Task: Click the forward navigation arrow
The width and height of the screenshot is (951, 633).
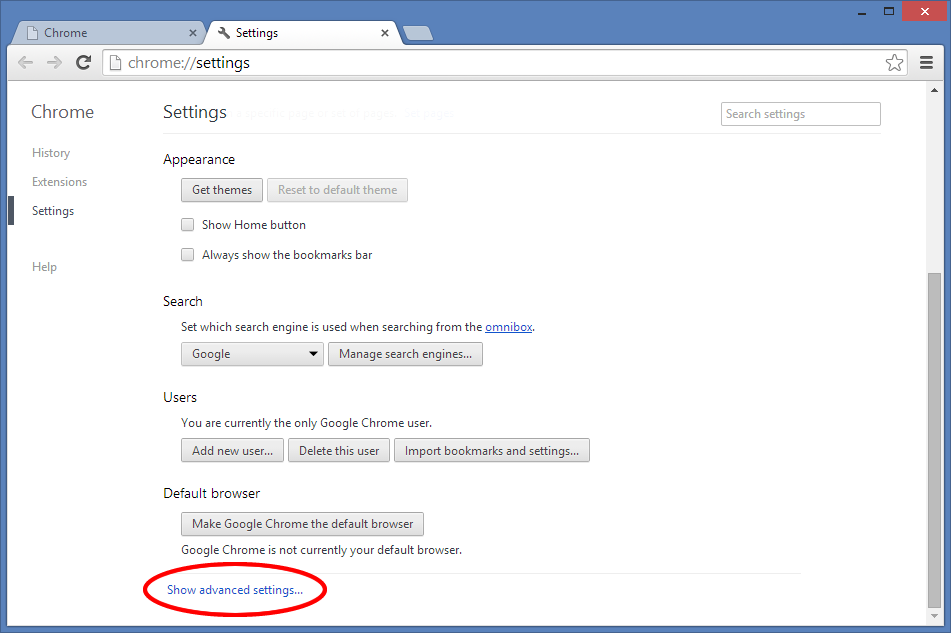Action: point(54,62)
